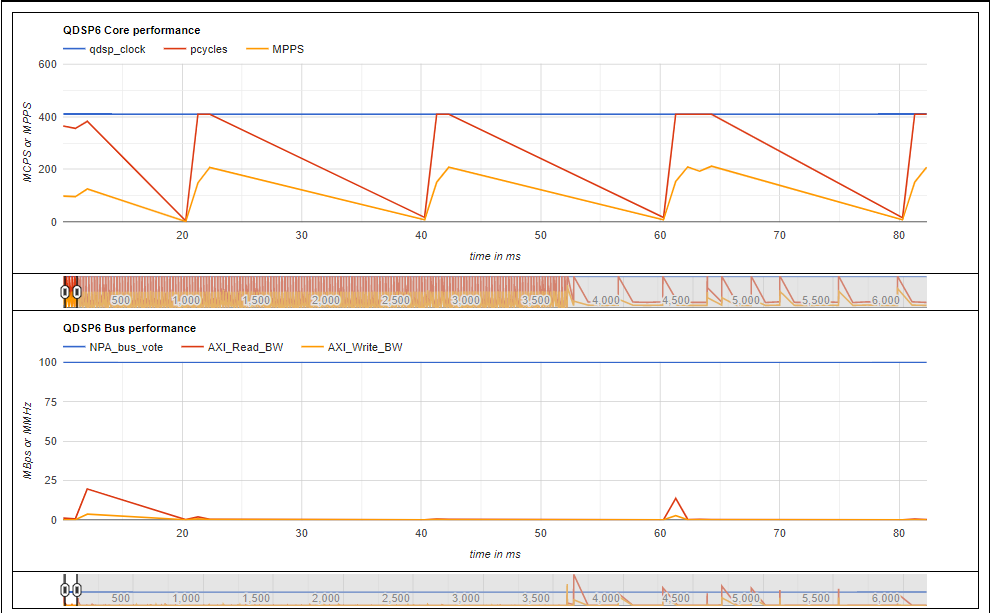Click right range handle of bus overview slider
990x613 pixels.
point(76,590)
